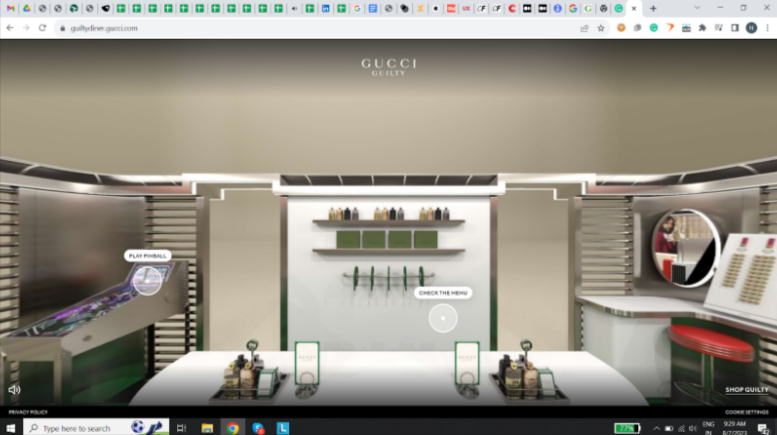This screenshot has width=777, height=435.
Task: Open the gray stacked-pages extension icon
Action: [x=637, y=28]
